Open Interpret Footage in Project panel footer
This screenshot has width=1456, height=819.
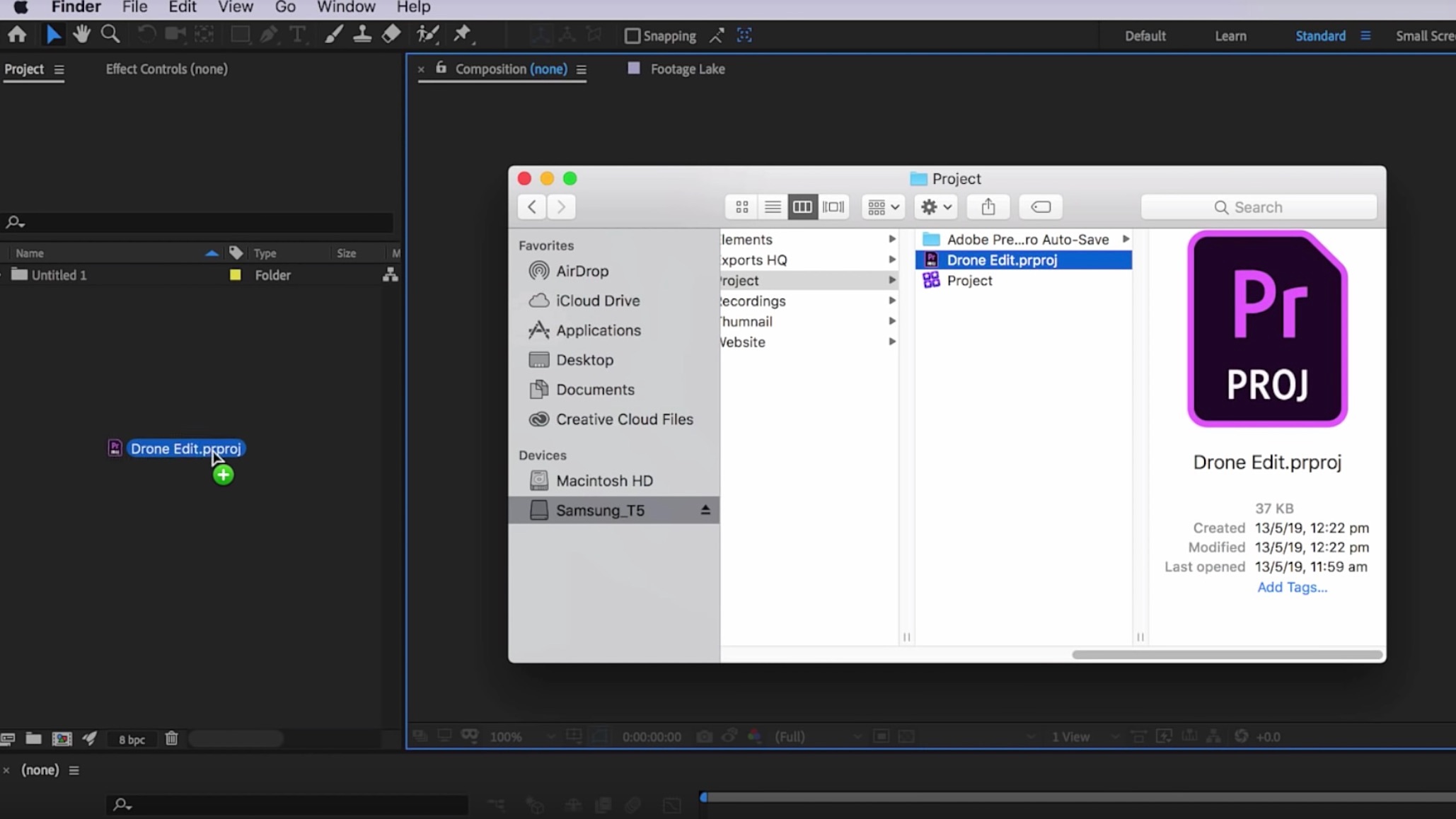pyautogui.click(x=8, y=738)
